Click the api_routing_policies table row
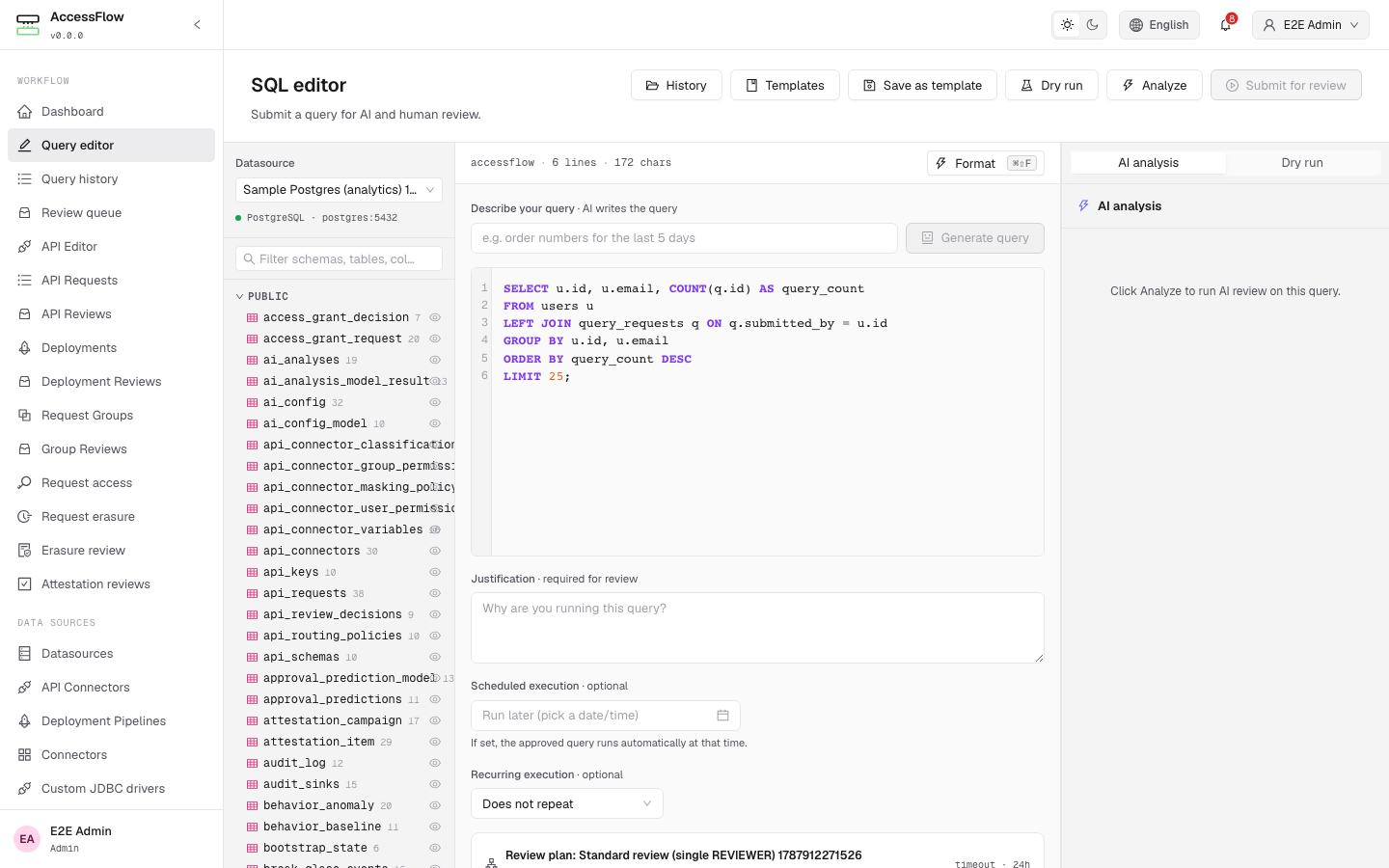 pyautogui.click(x=339, y=636)
